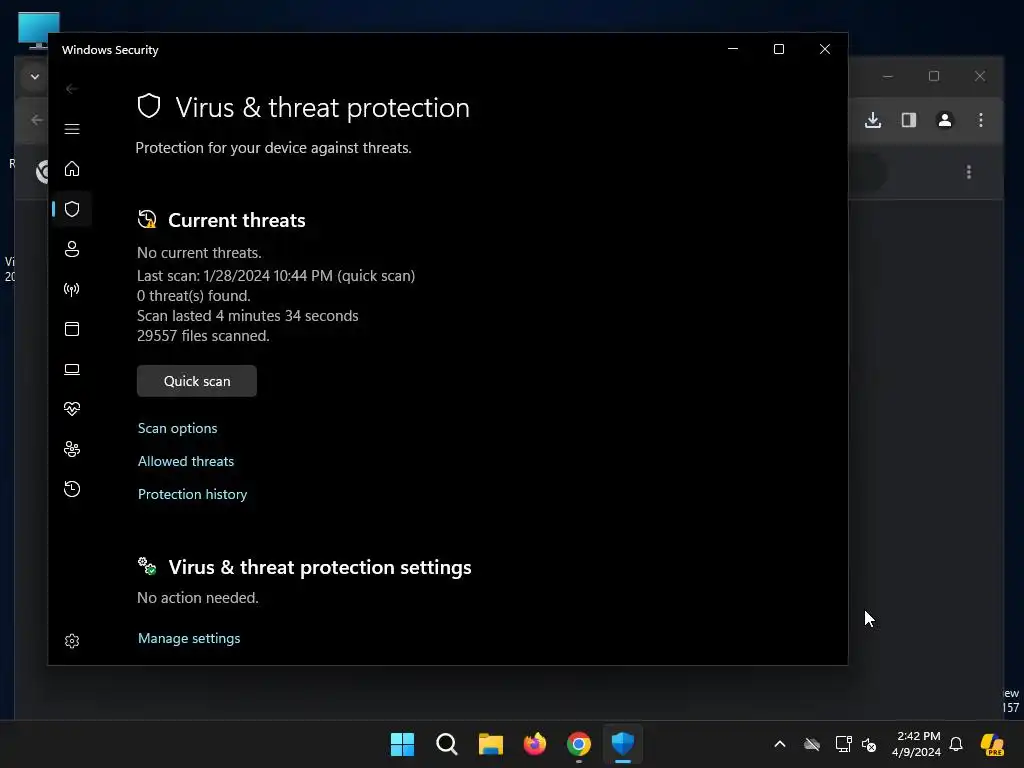Open File Explorer from the taskbar
This screenshot has width=1024, height=768.
[490, 744]
